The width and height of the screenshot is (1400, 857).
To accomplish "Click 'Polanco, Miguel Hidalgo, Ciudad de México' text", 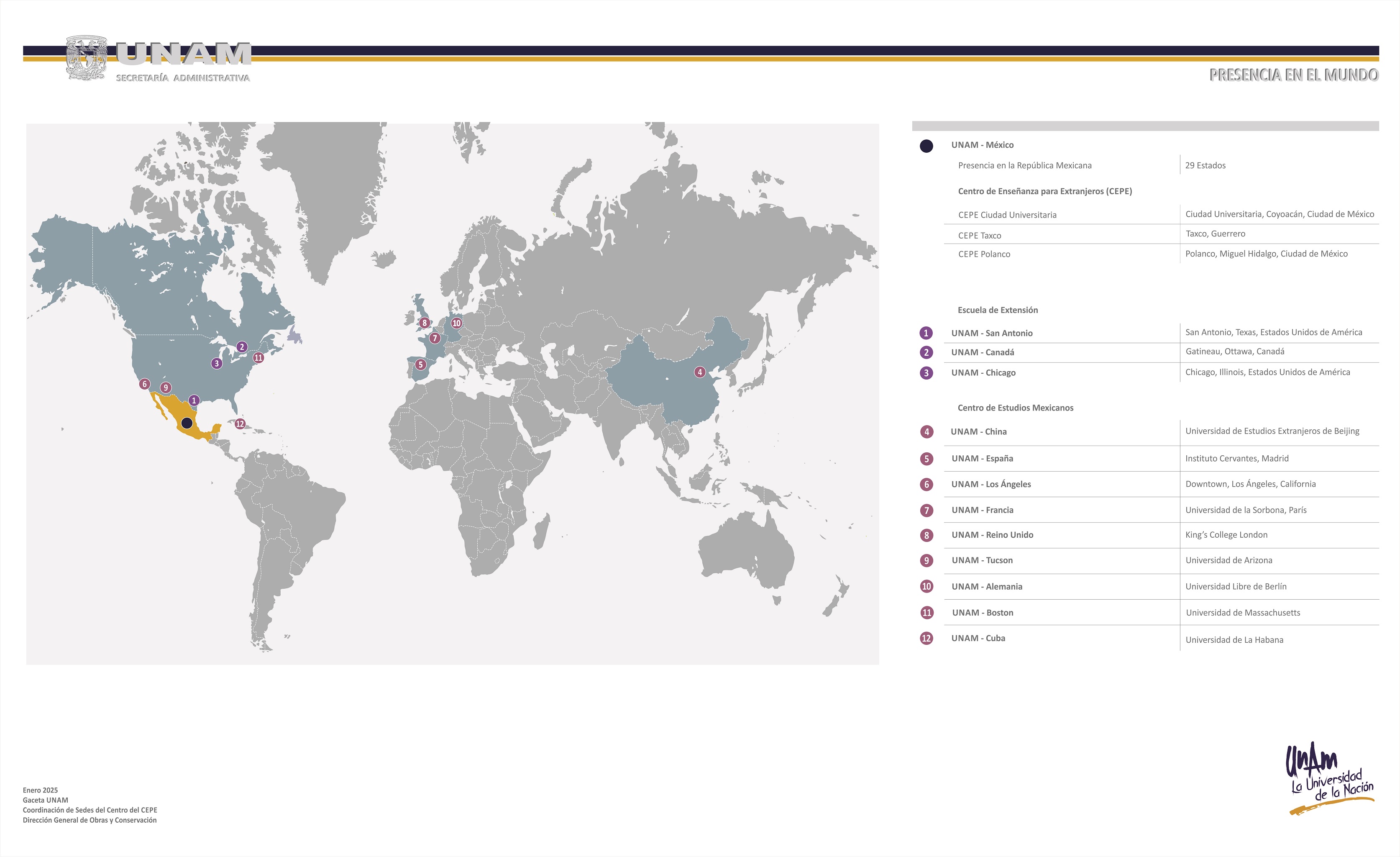I will click(x=1267, y=254).
